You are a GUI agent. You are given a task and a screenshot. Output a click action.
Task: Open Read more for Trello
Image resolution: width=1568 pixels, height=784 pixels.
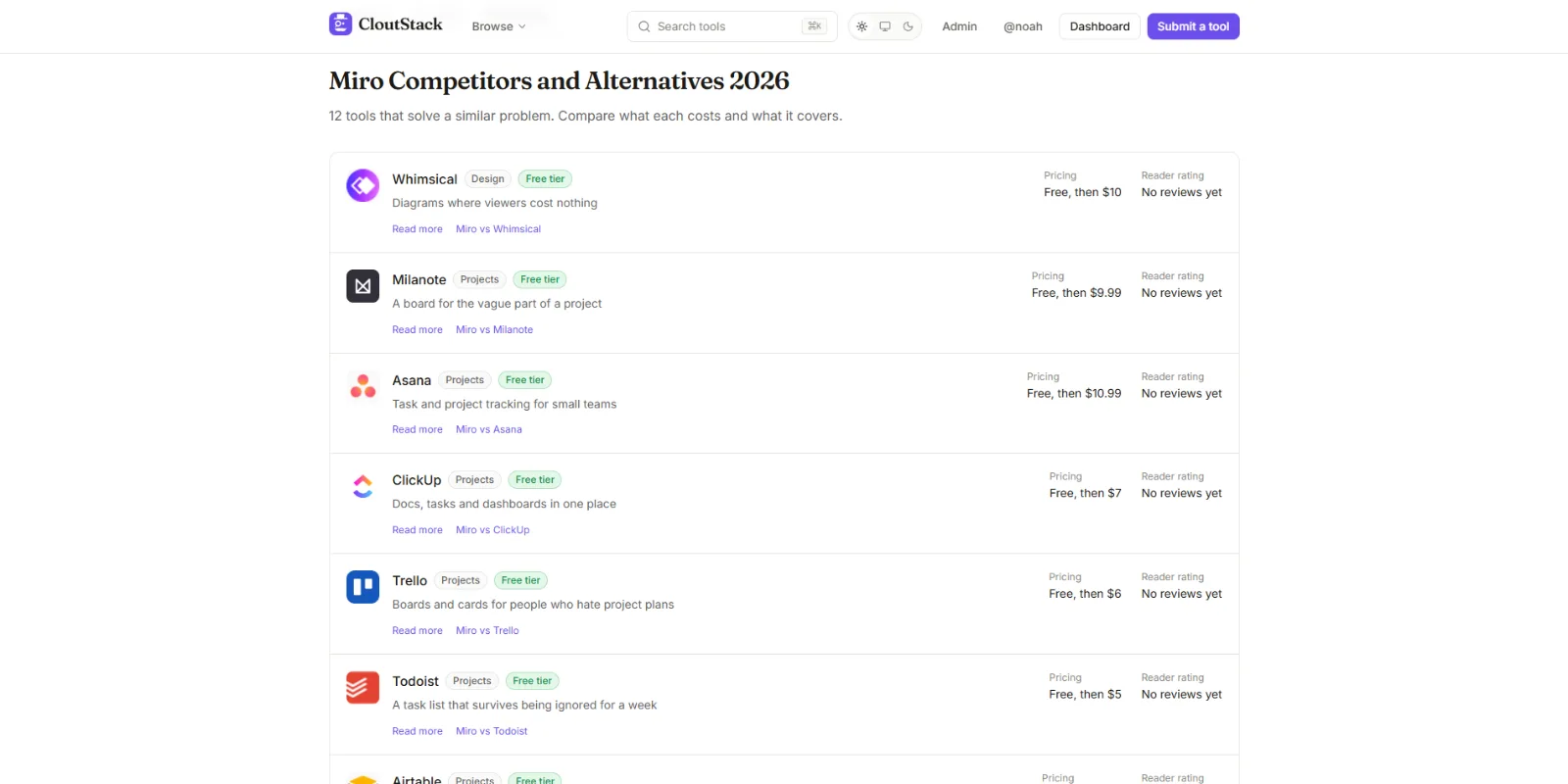(x=417, y=631)
